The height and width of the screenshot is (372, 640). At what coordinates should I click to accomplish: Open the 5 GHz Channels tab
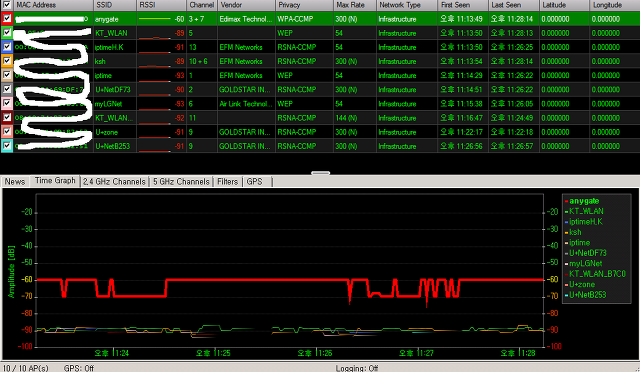pyautogui.click(x=181, y=181)
